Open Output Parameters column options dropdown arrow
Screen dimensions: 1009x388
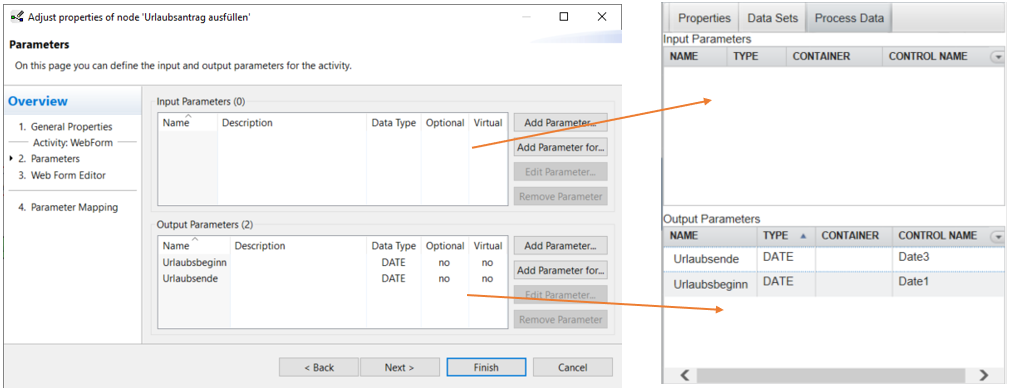click(997, 237)
